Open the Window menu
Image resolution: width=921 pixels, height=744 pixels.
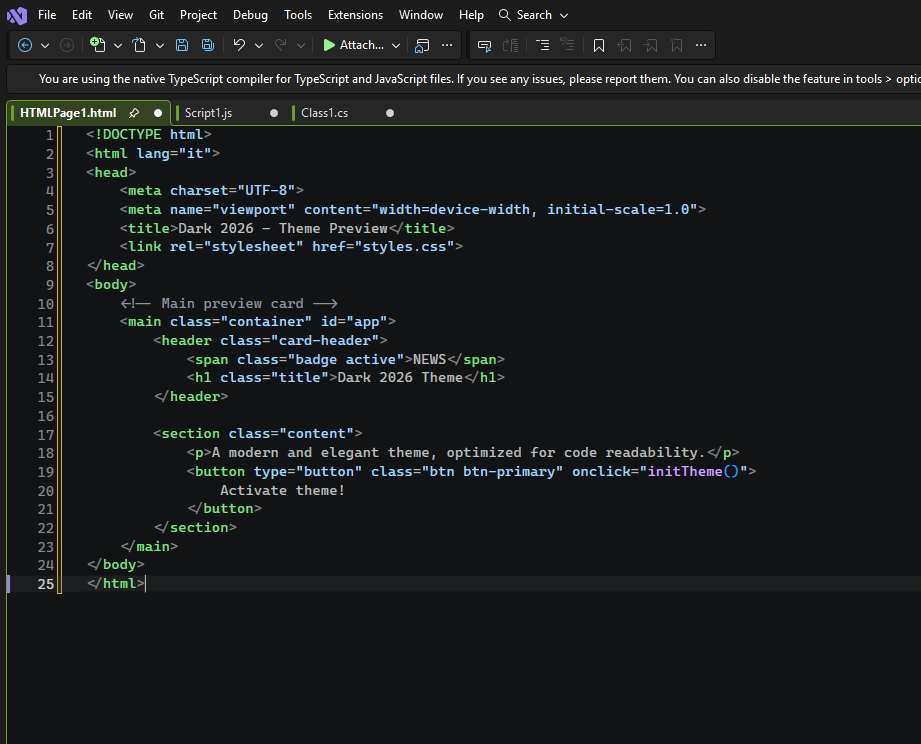click(421, 15)
